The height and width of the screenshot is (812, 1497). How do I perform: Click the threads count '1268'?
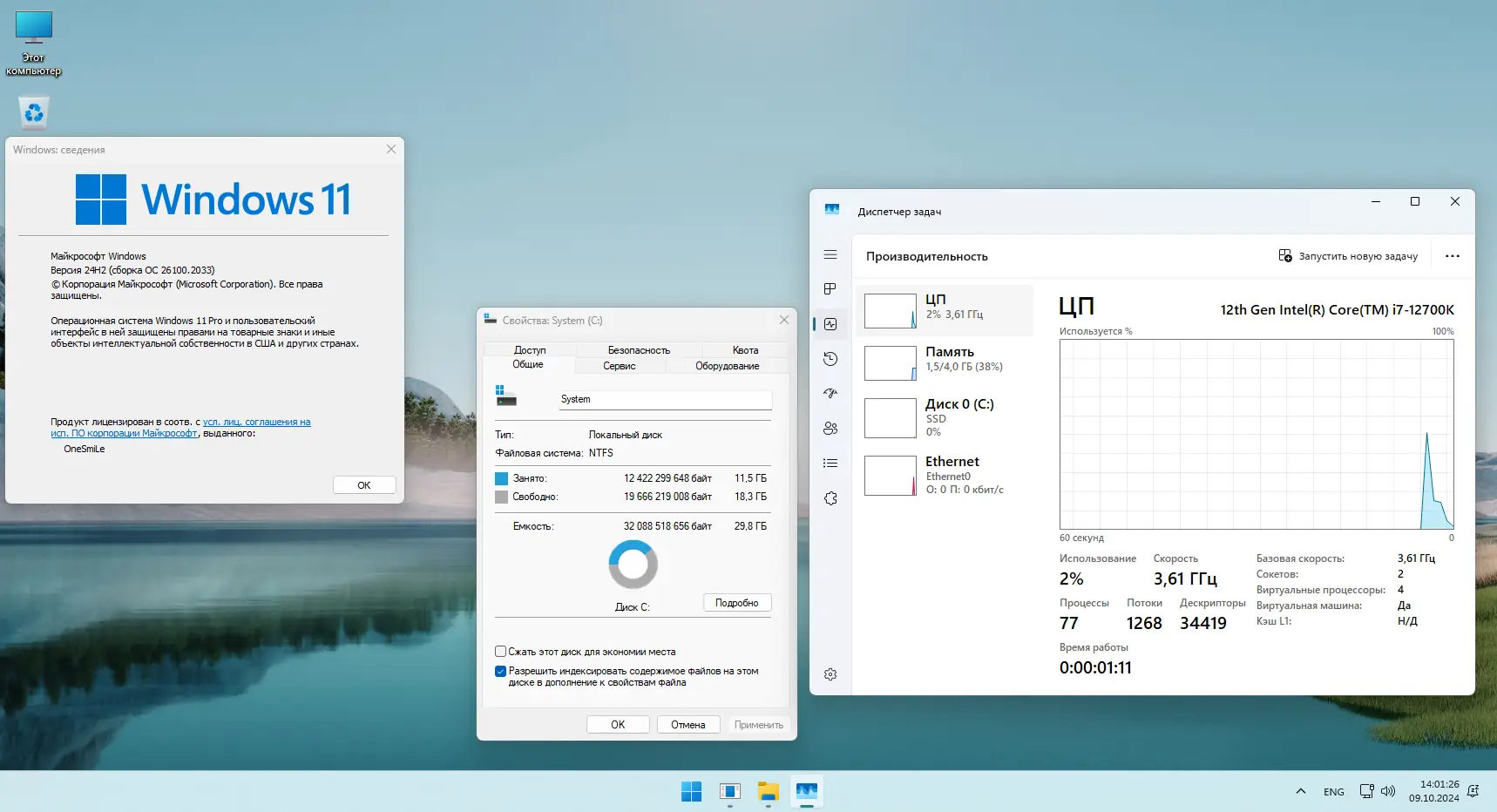tap(1144, 623)
